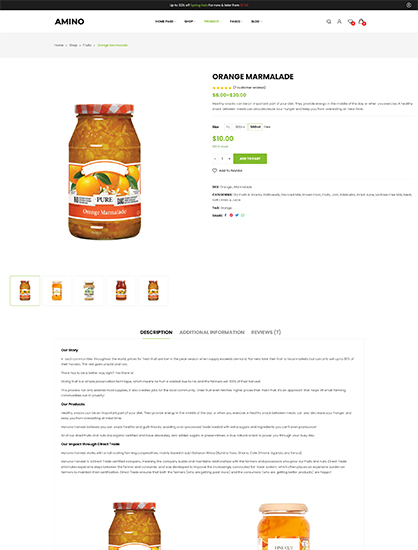Switch to Additional Information tab
The width and height of the screenshot is (418, 550).
[212, 332]
